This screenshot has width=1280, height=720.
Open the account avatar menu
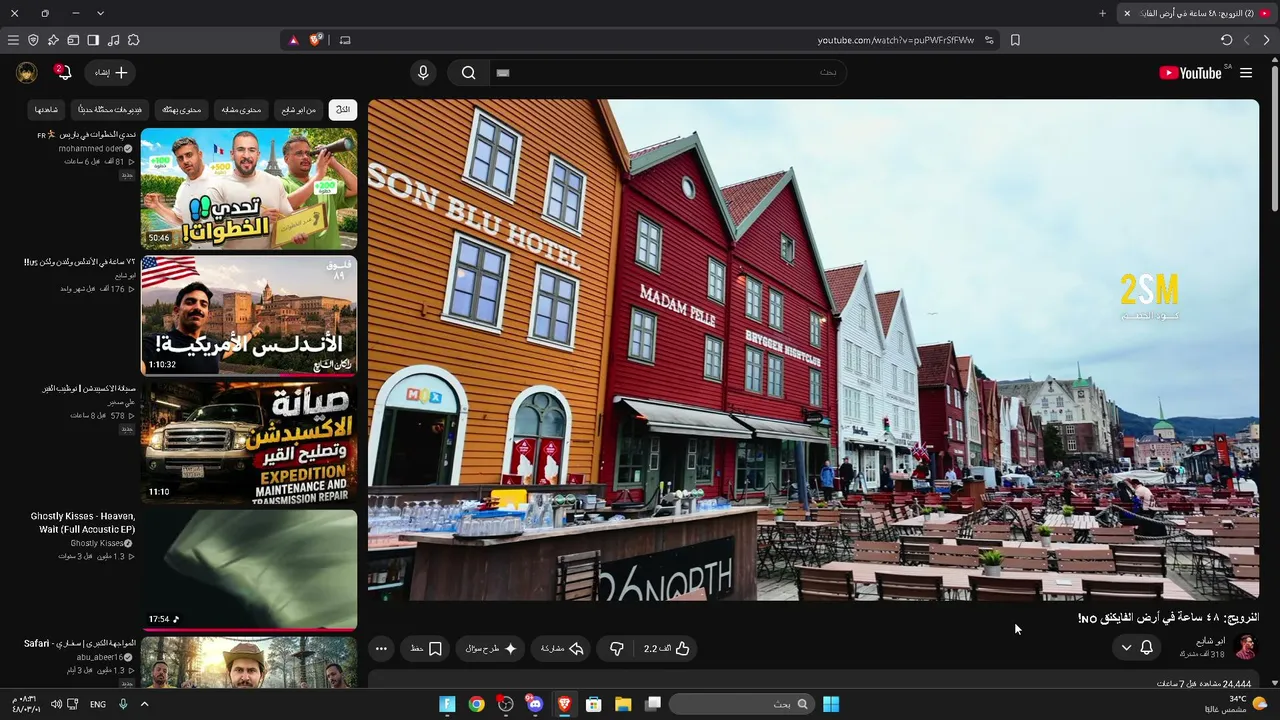coord(27,73)
